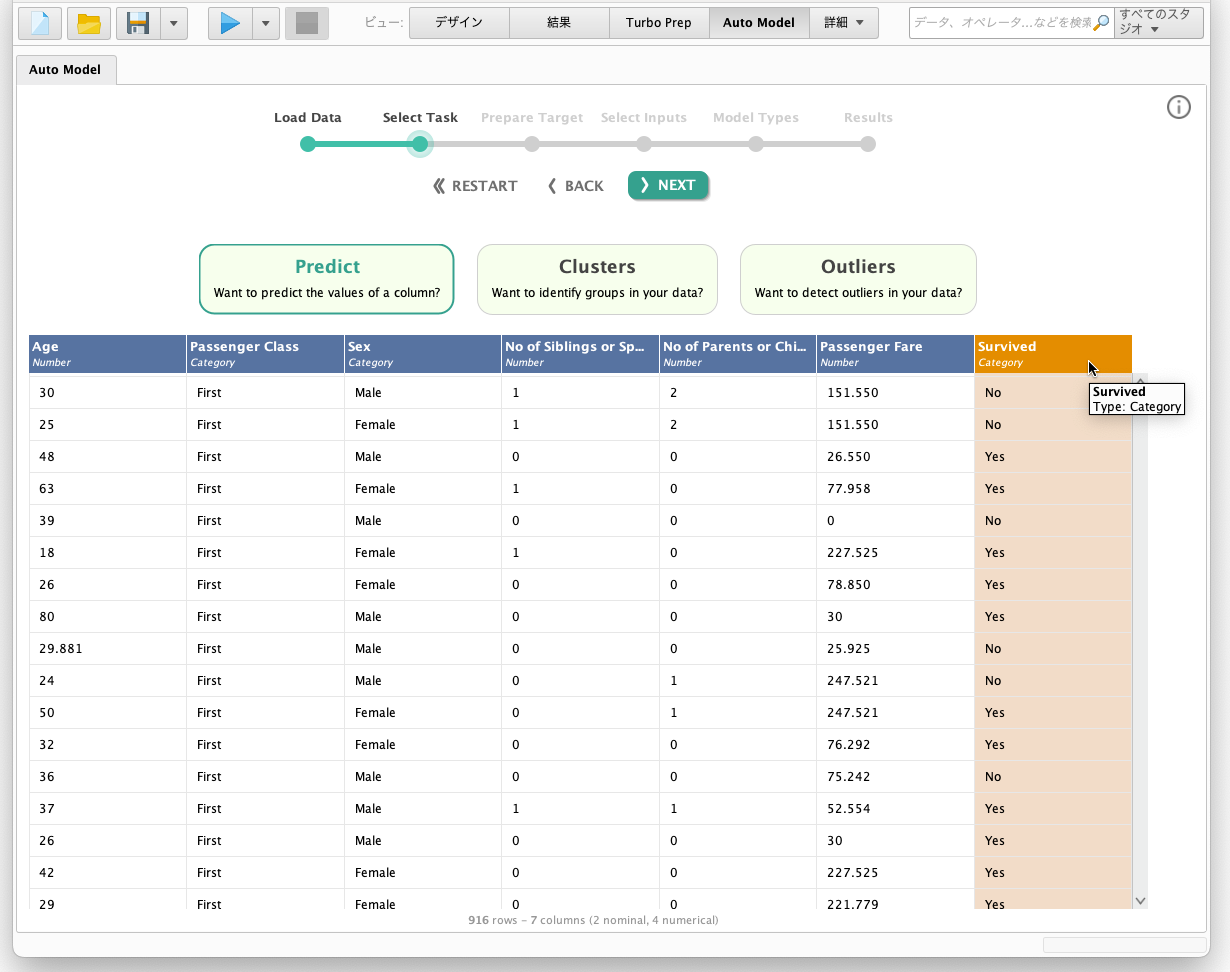
Task: Click the Age cell showing 29.881
Action: tap(107, 649)
